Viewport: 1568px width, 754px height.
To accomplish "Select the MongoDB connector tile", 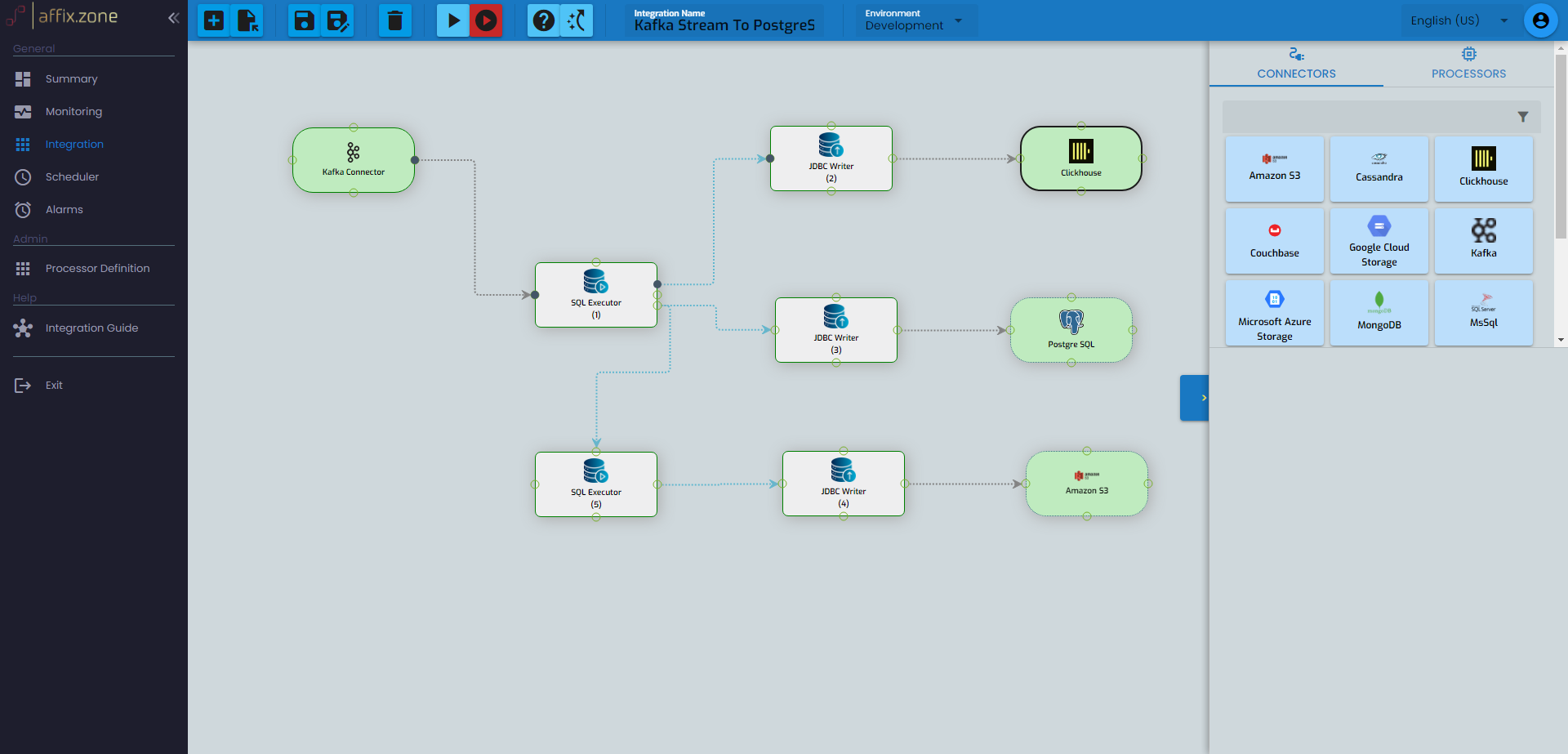I will [x=1379, y=312].
